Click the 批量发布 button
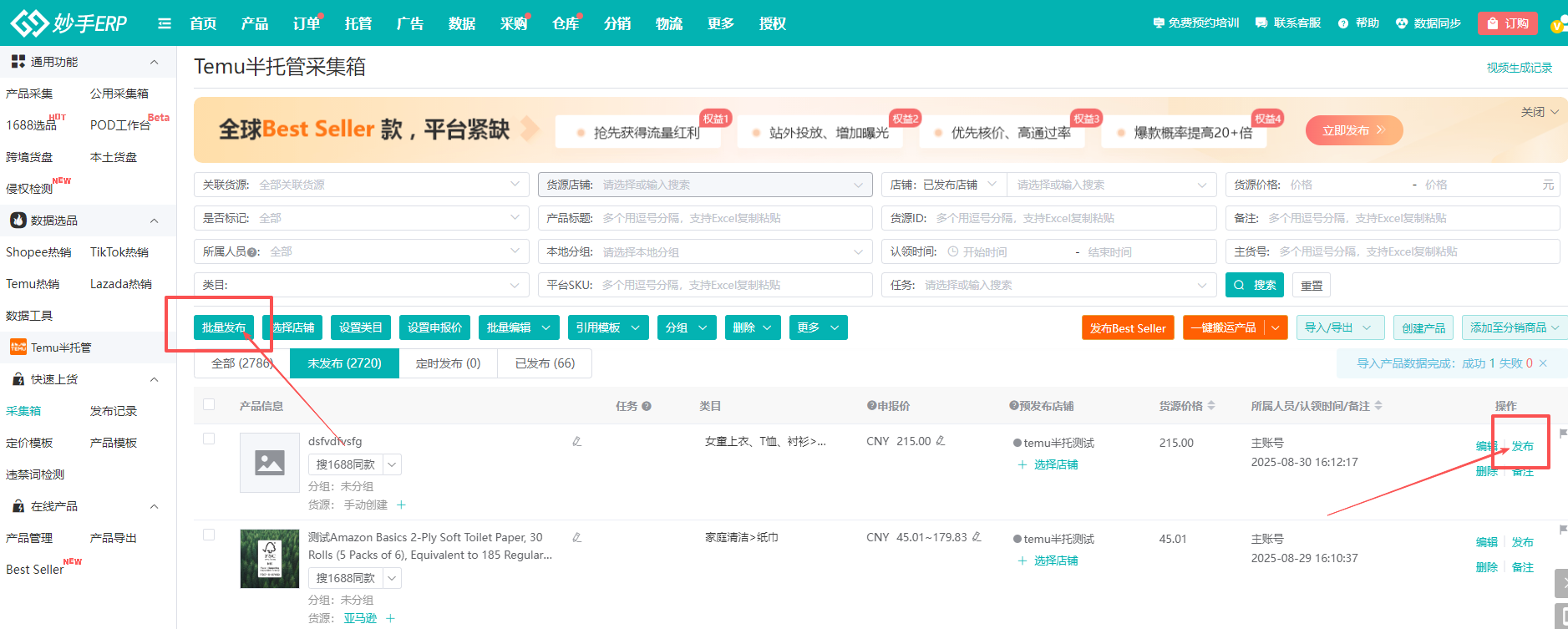 pos(224,327)
